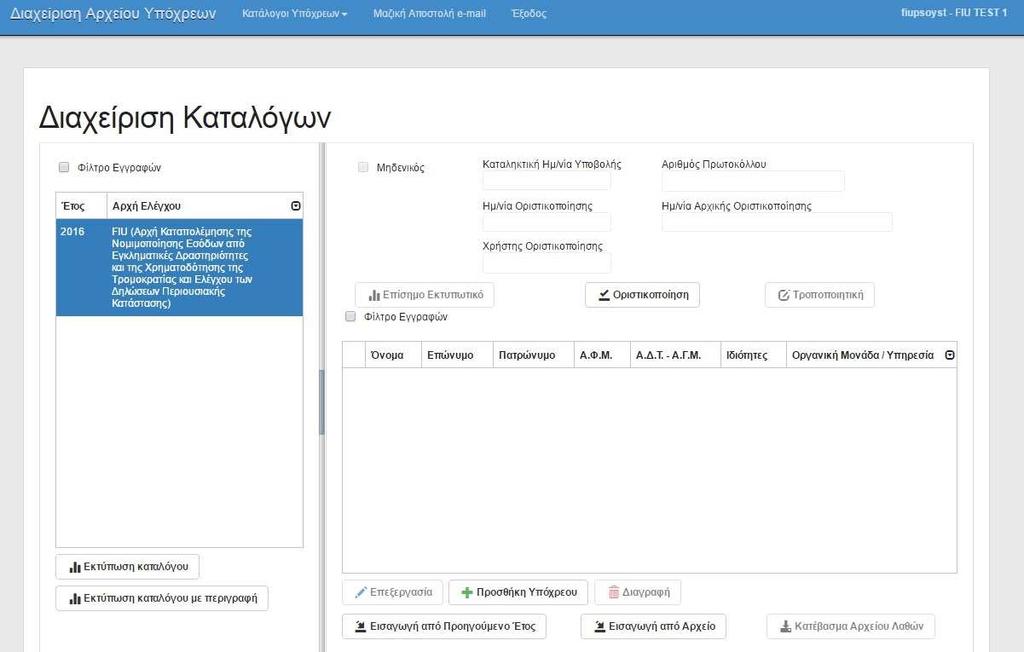Sort by the Έτος column header

click(81, 206)
